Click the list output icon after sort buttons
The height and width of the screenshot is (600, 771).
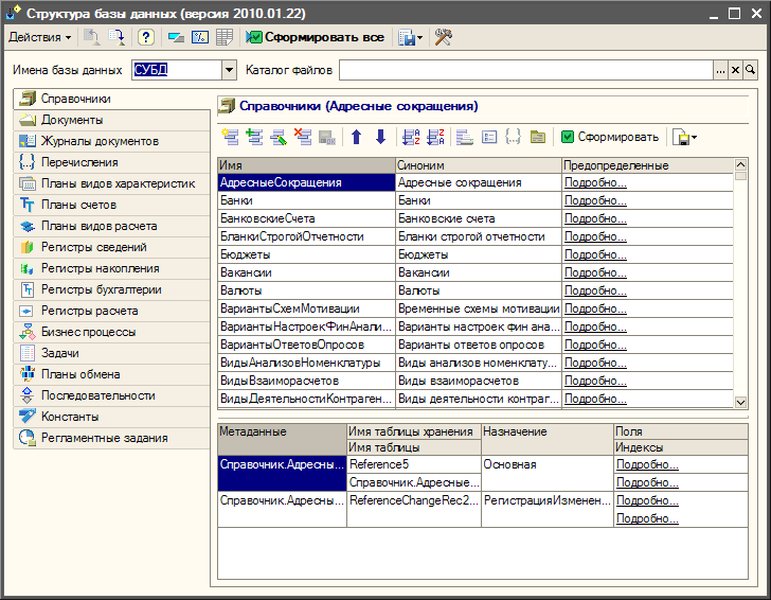click(x=465, y=137)
